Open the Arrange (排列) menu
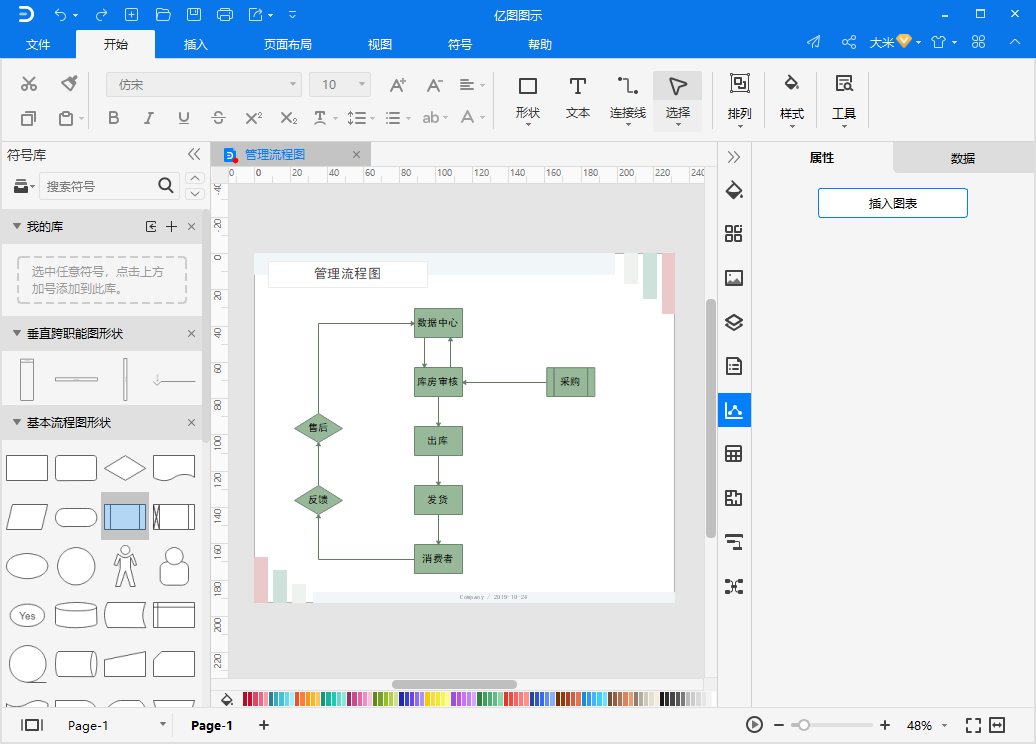The width and height of the screenshot is (1036, 744). point(739,99)
